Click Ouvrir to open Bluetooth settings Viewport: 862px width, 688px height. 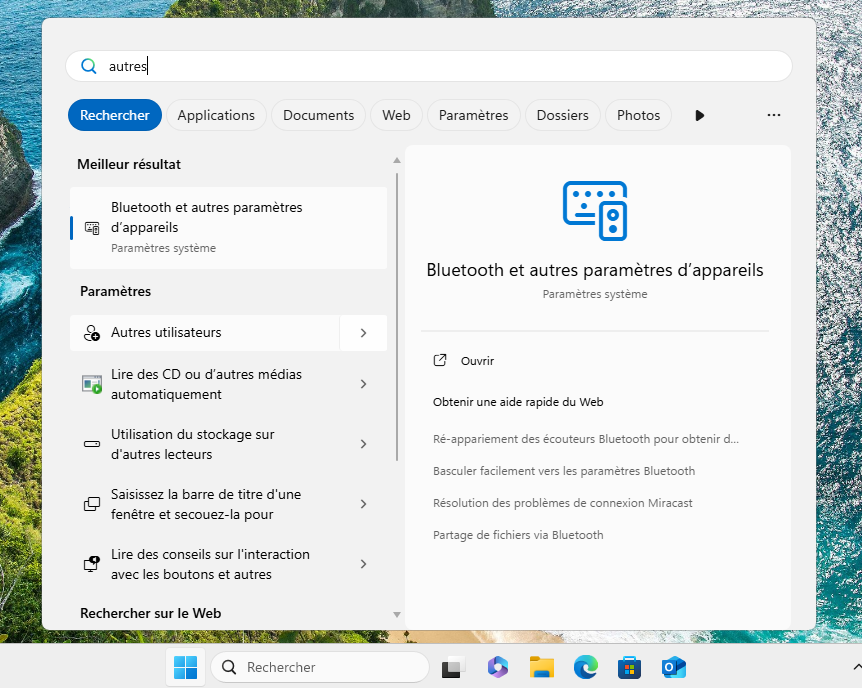click(x=477, y=361)
